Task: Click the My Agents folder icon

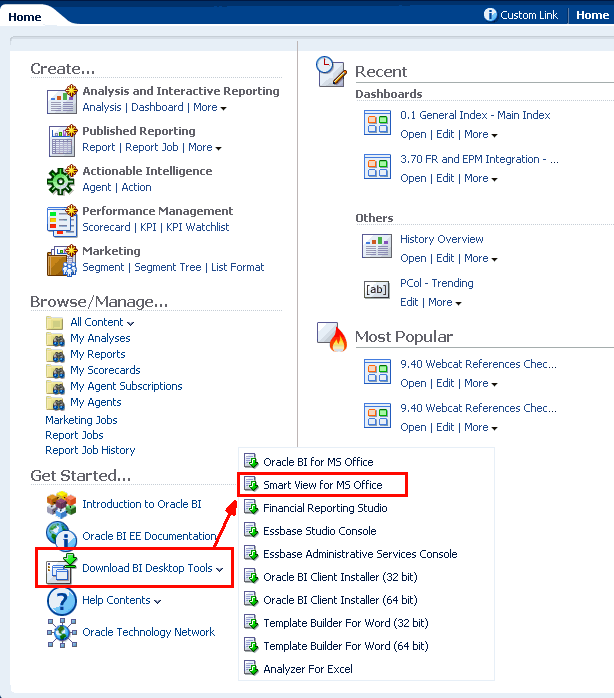Action: (x=56, y=403)
